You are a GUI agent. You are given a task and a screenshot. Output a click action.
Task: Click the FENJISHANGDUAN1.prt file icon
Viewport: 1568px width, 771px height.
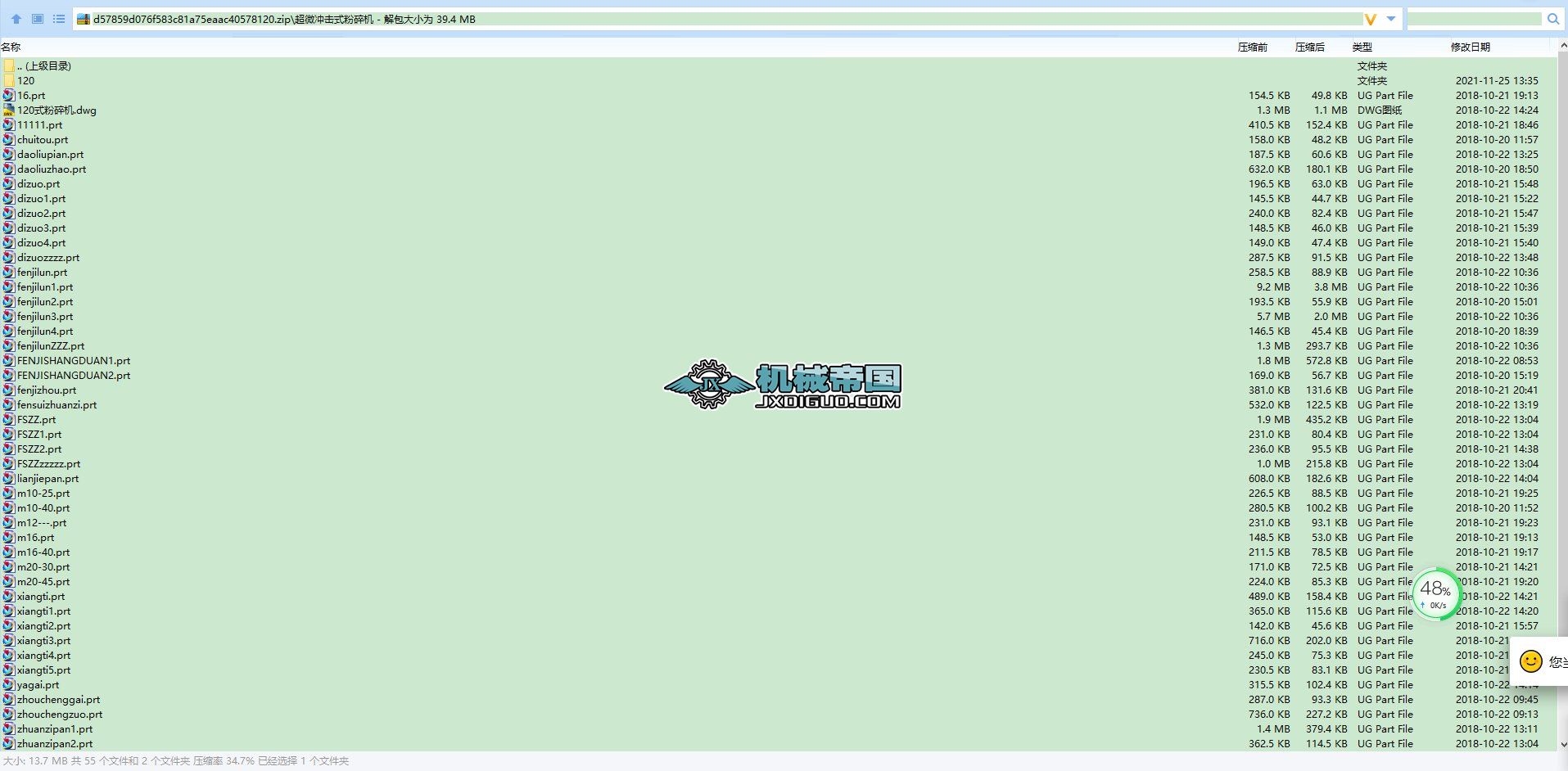coord(9,361)
